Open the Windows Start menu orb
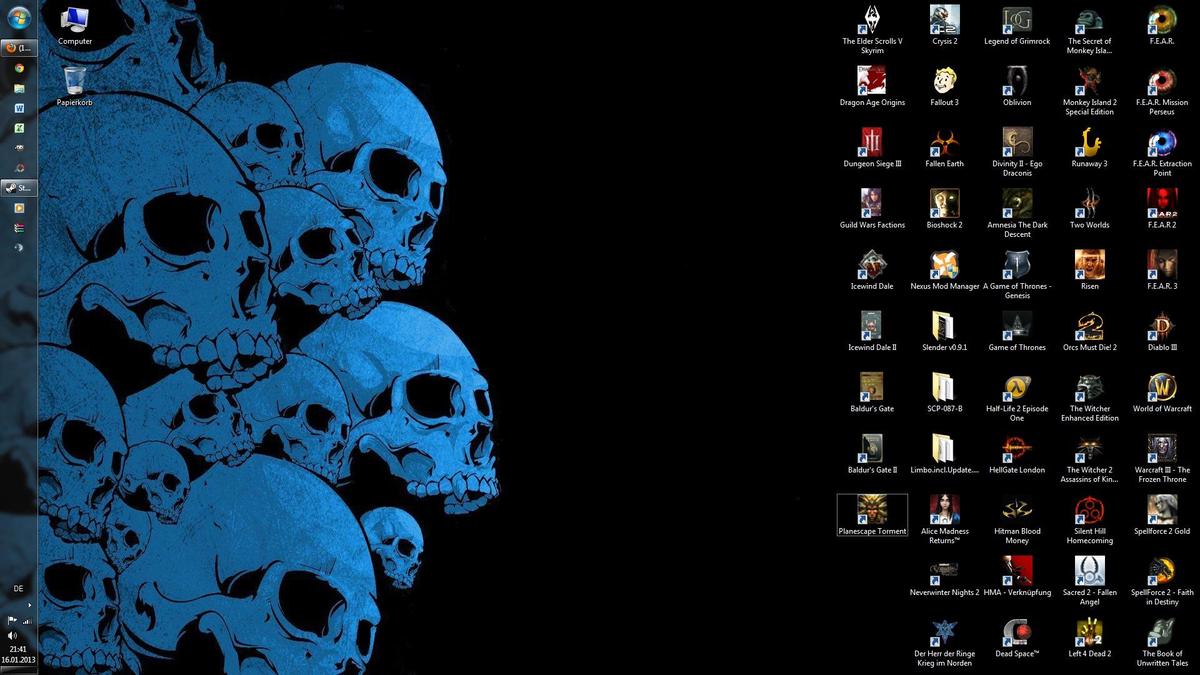 [x=18, y=17]
